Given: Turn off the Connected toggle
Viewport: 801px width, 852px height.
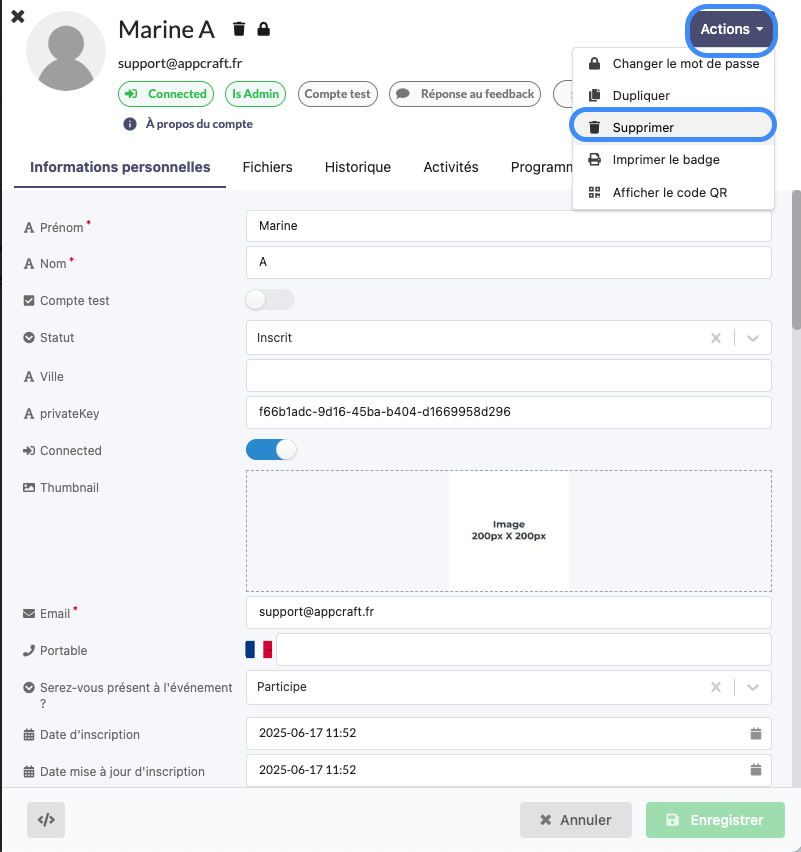Looking at the screenshot, I should (272, 450).
